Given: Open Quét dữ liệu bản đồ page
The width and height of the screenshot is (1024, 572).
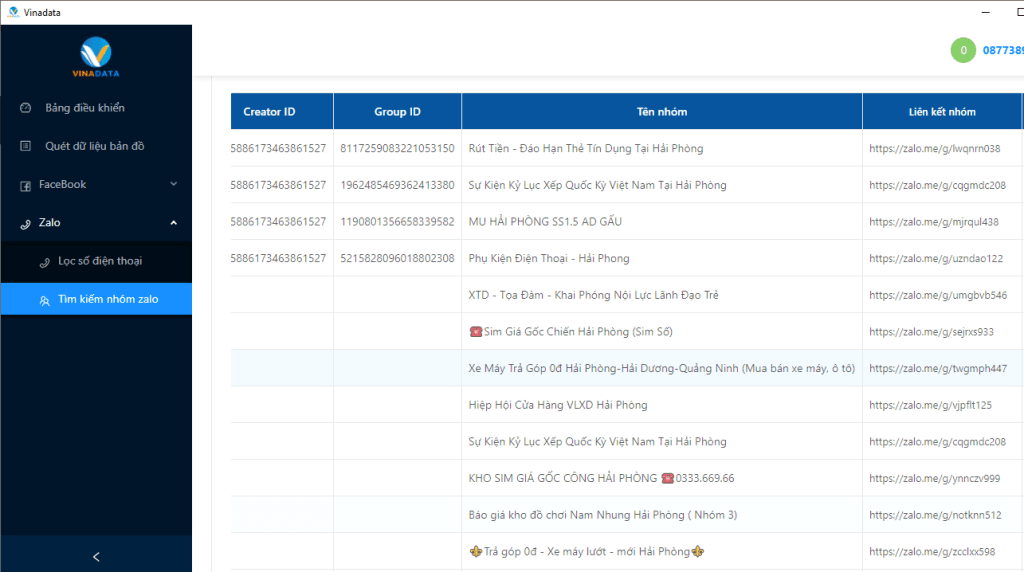Looking at the screenshot, I should pos(95,146).
